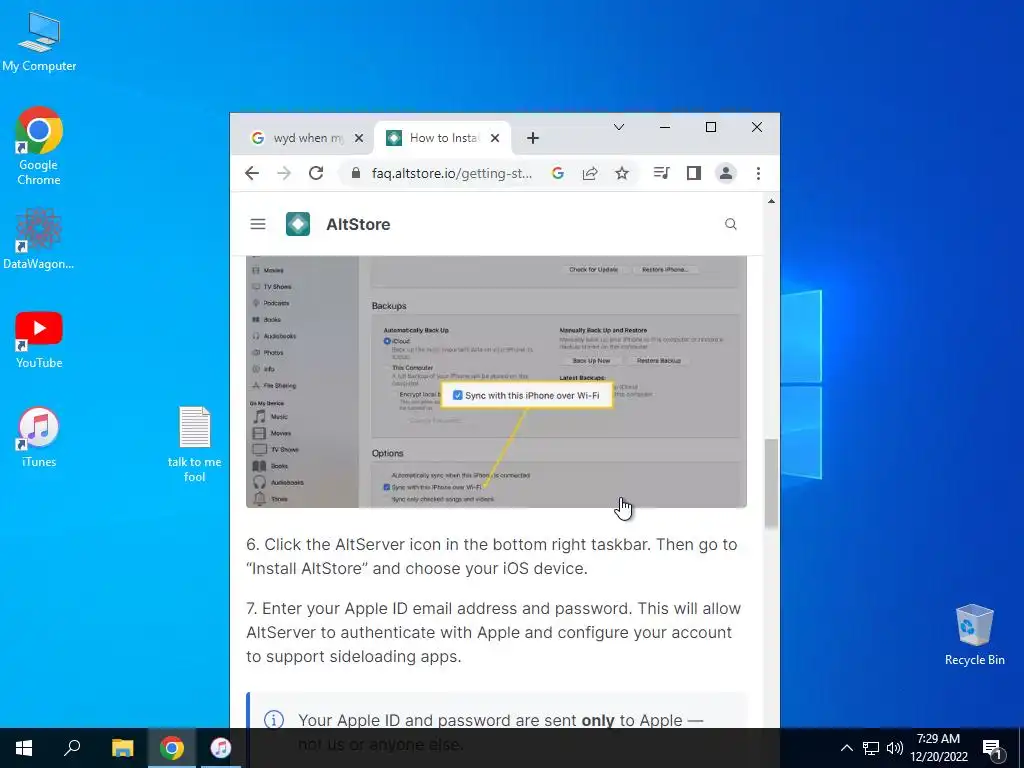This screenshot has height=768, width=1024.
Task: Reload the AltStore page
Action: pyautogui.click(x=316, y=173)
